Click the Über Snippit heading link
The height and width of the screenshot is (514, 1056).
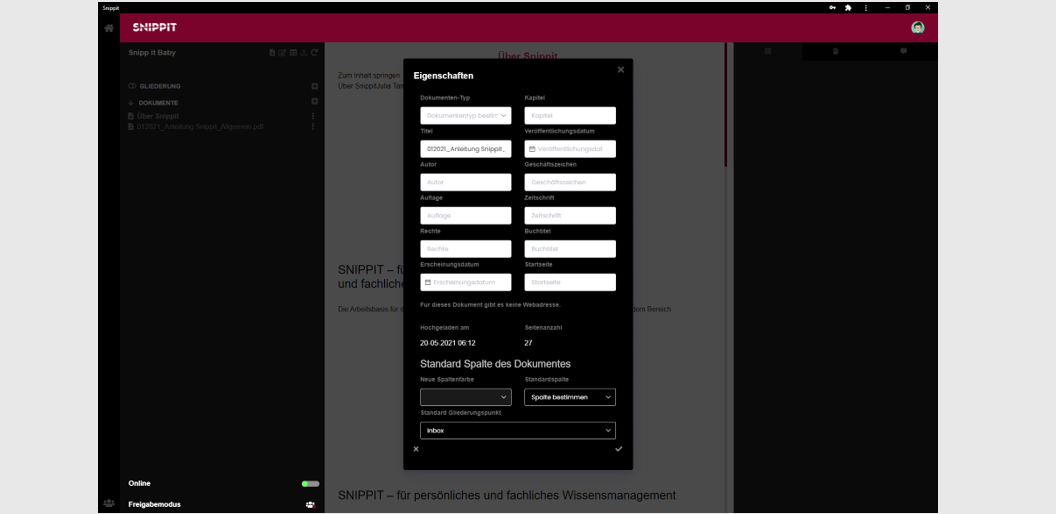tap(527, 56)
